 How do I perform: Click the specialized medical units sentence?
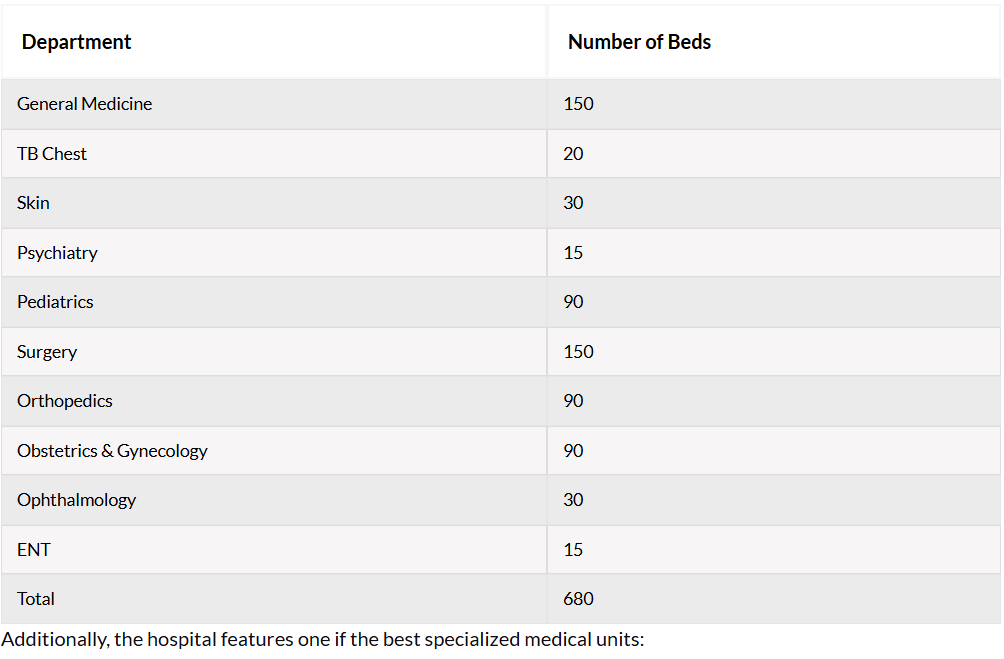(323, 640)
